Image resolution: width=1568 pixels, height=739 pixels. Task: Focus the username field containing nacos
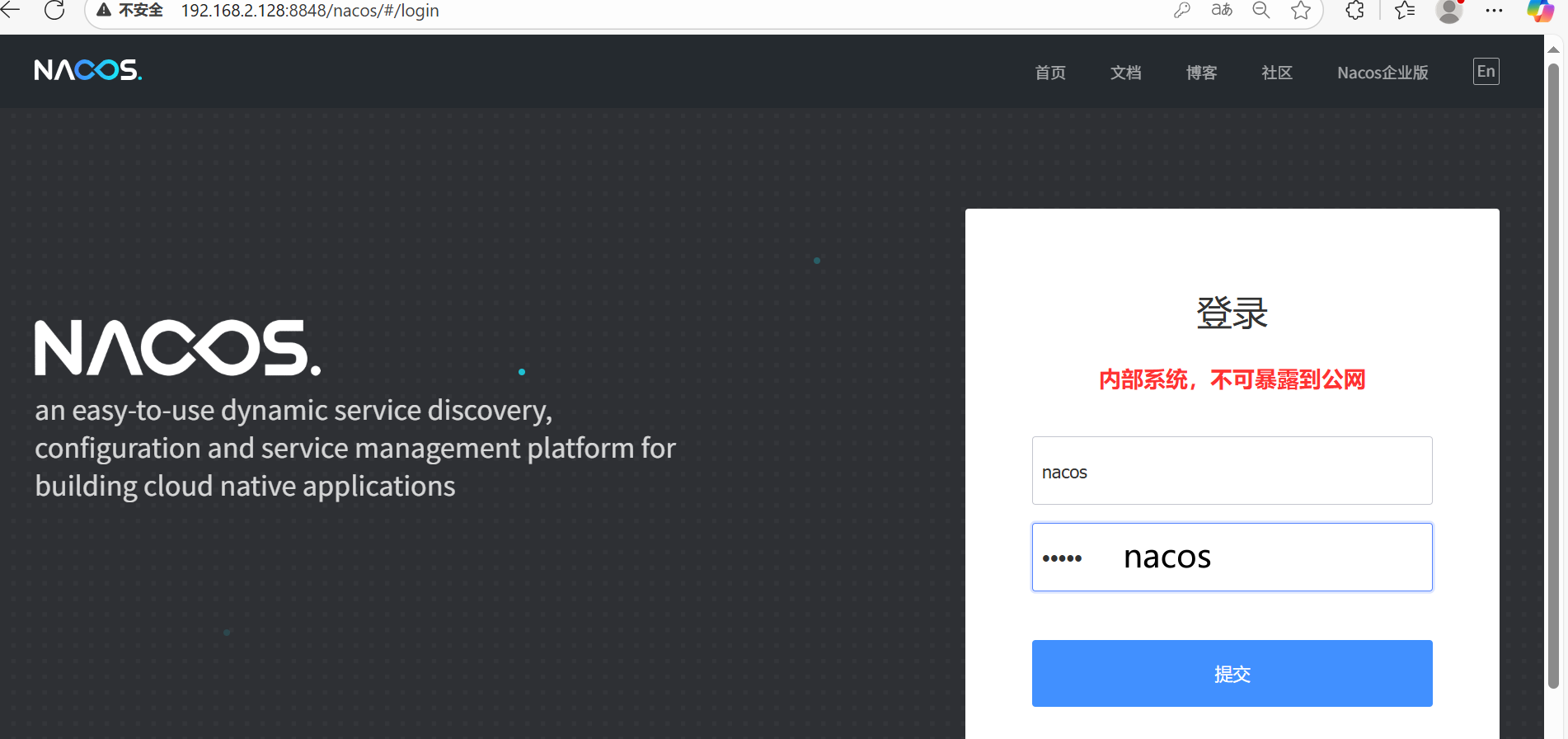(x=1232, y=471)
